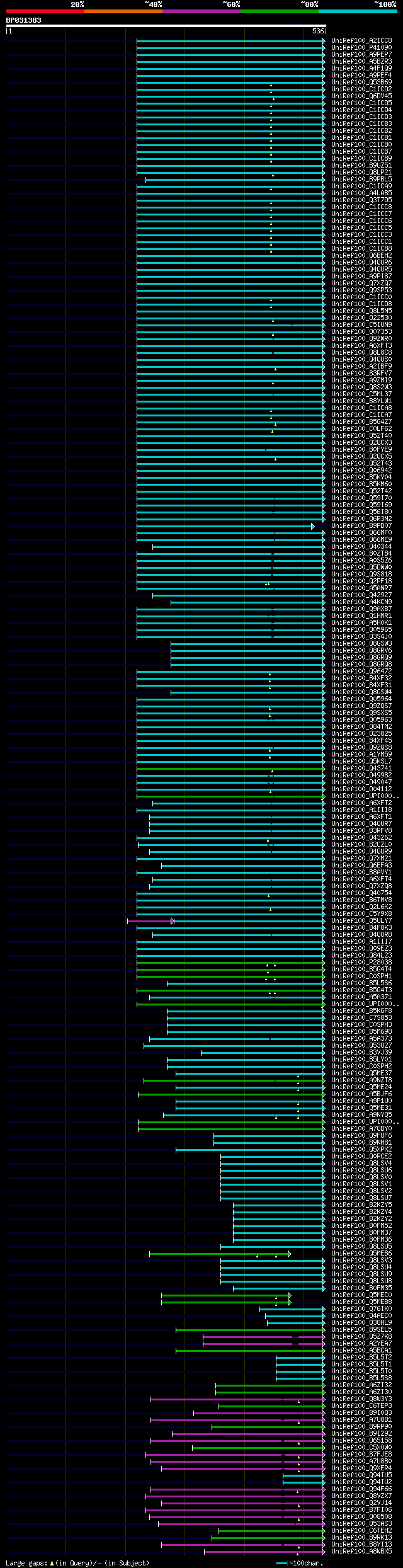Click the purple ~60% identity legend segment
Screen dimensions: 403x1568
201,11
